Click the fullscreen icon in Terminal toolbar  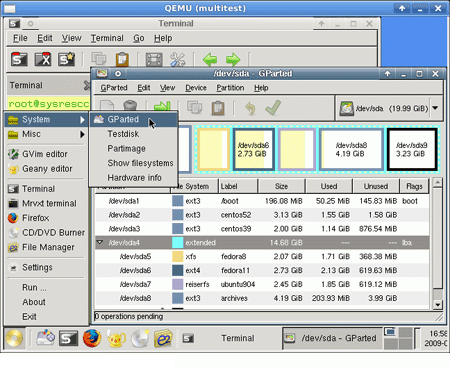click(x=154, y=60)
